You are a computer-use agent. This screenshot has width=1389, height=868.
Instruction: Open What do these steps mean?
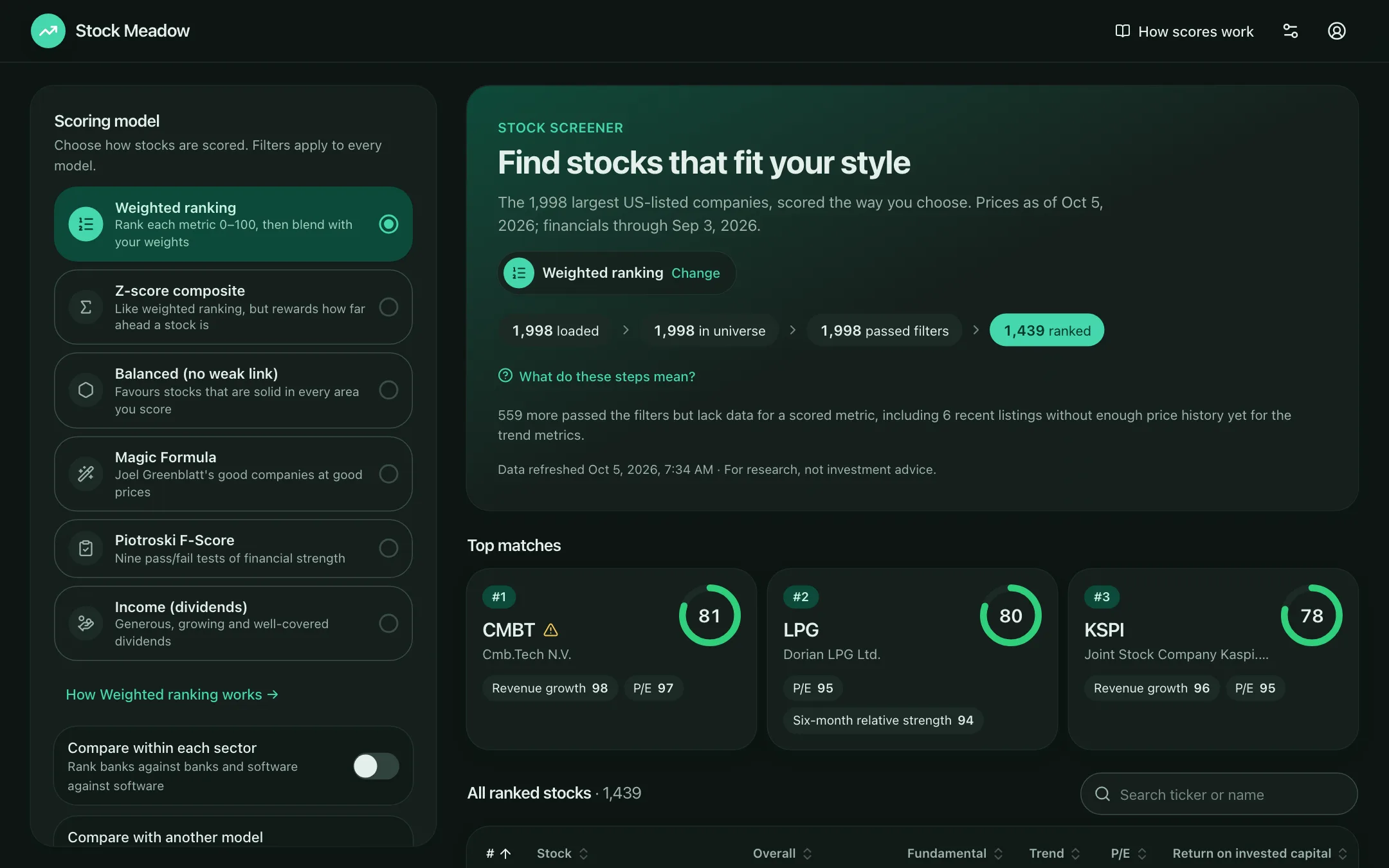[597, 376]
